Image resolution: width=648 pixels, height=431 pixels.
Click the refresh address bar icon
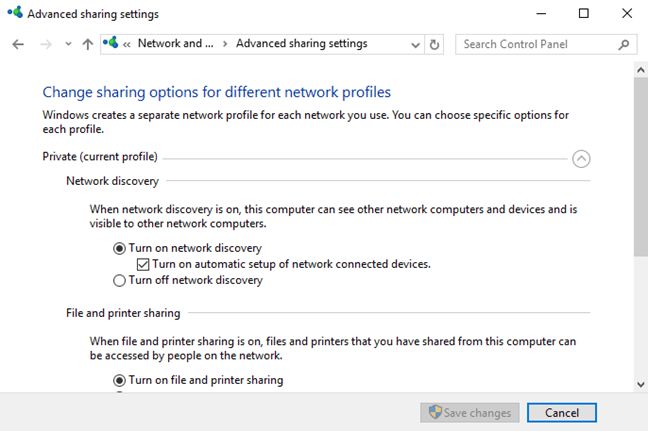[x=434, y=44]
